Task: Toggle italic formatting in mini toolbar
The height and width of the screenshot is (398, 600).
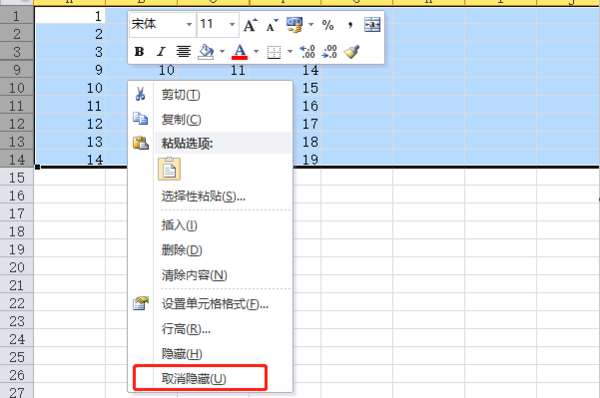Action: pos(161,52)
